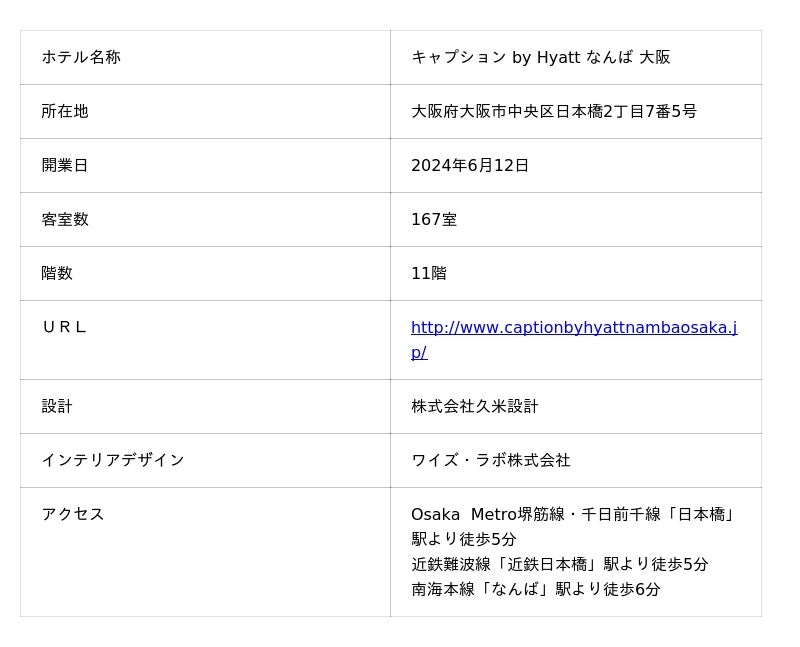Click the 開業日 label cell
800x647 pixels.
(x=65, y=165)
